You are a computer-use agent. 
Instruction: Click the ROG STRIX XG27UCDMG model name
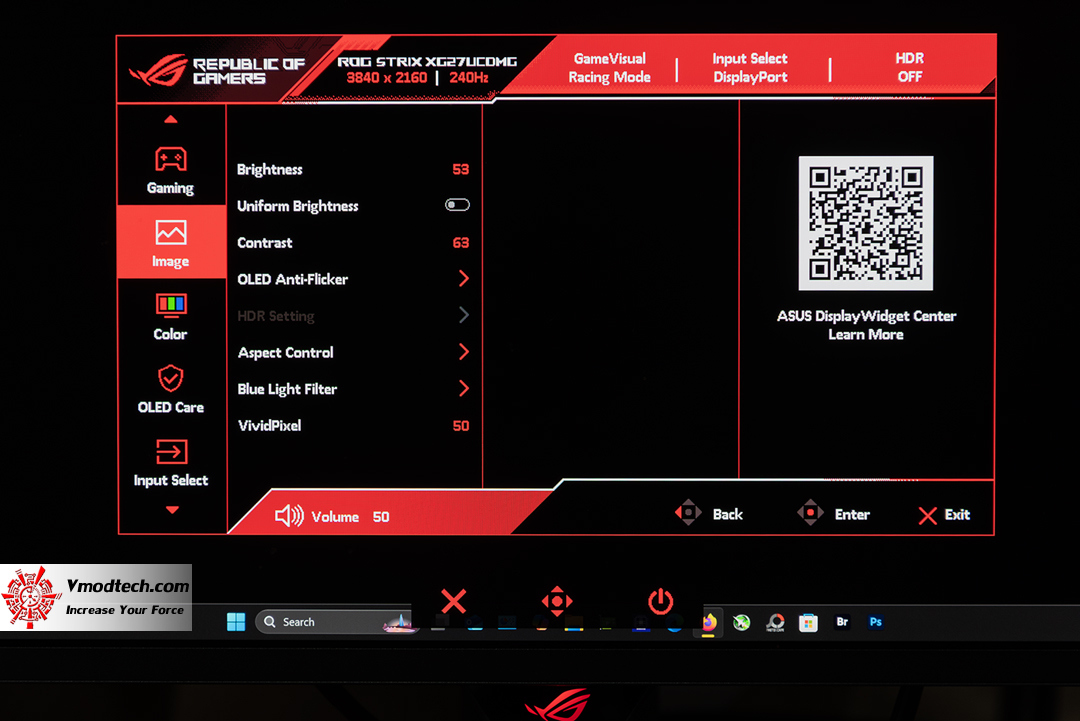point(427,61)
